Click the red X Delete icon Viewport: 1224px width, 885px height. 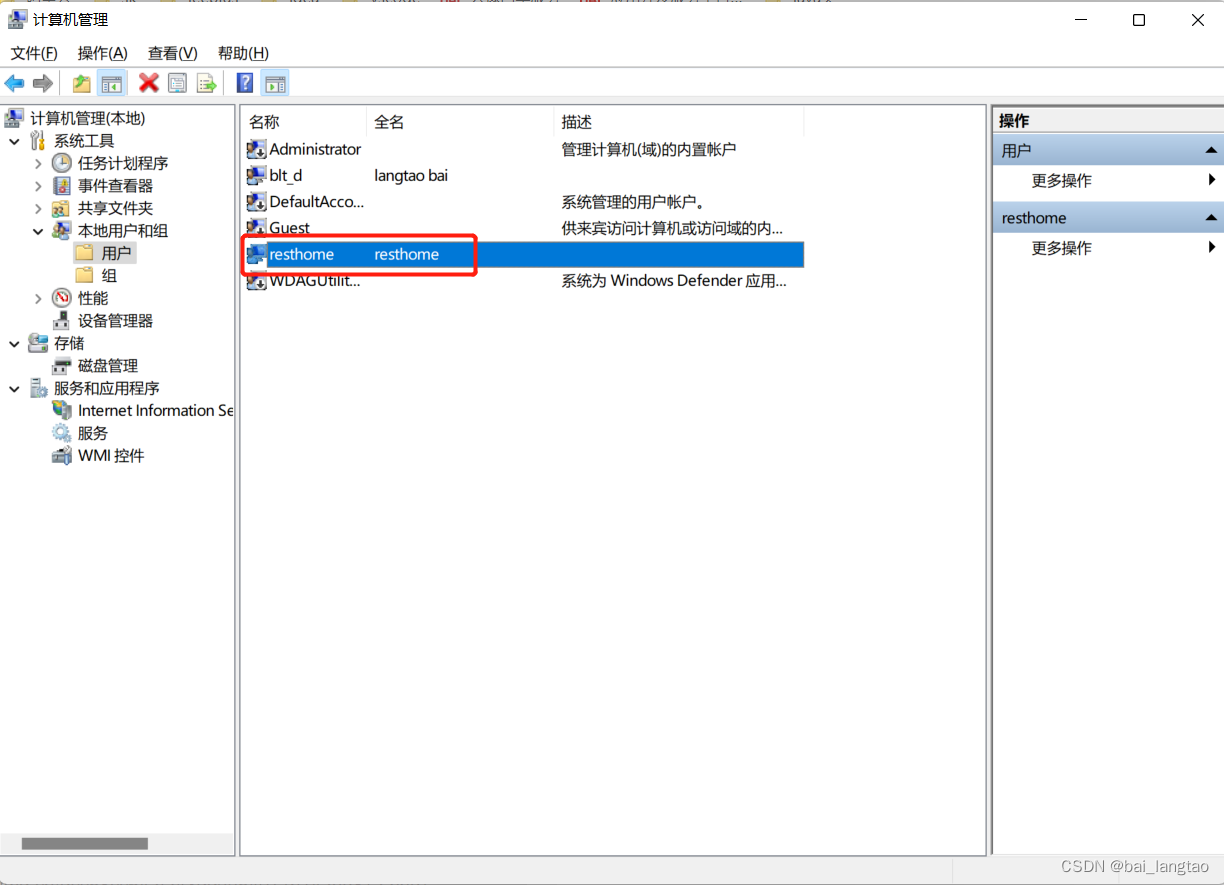tap(148, 83)
